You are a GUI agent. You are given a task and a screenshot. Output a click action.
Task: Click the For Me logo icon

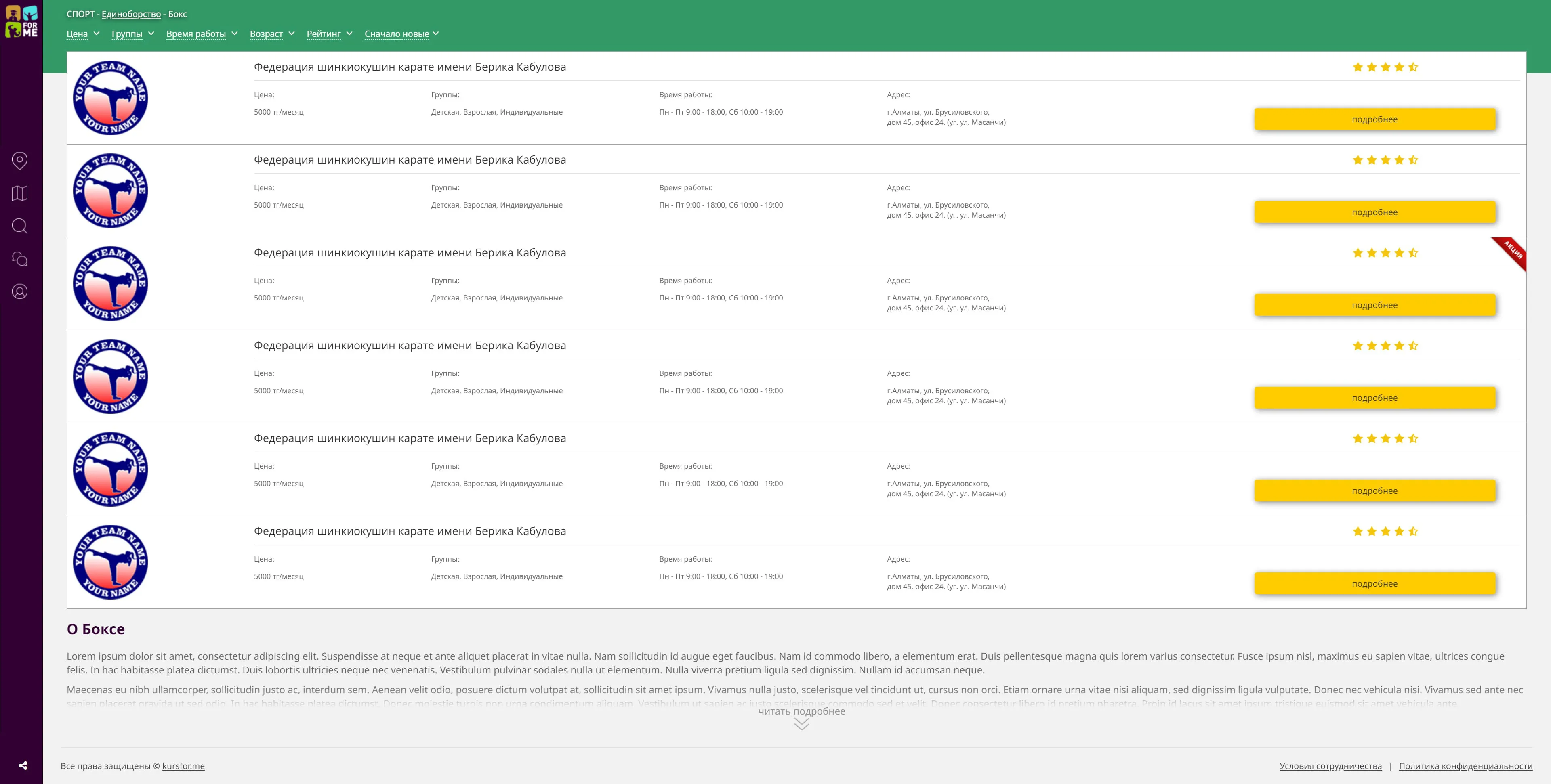pyautogui.click(x=22, y=22)
